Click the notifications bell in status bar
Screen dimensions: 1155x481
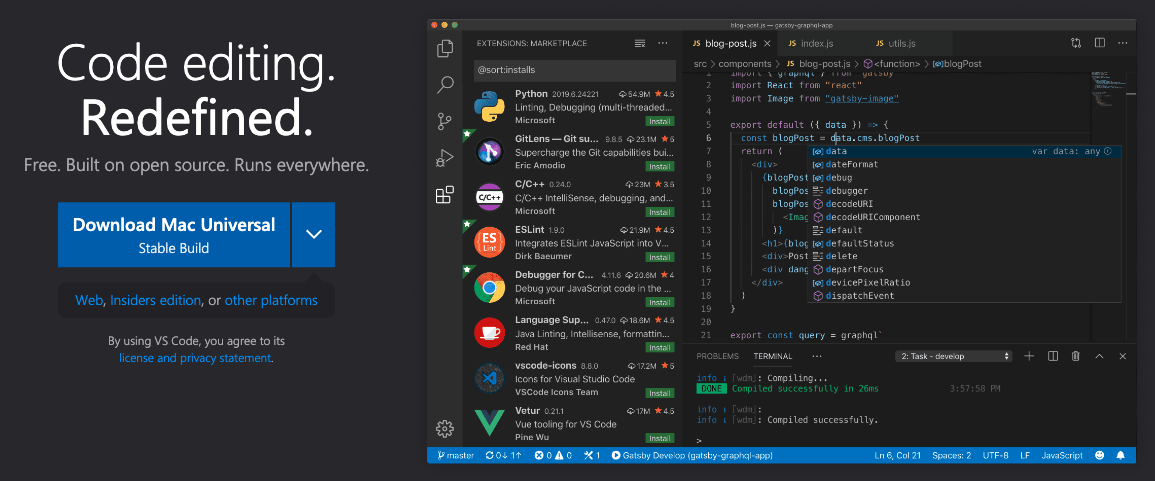[1121, 455]
